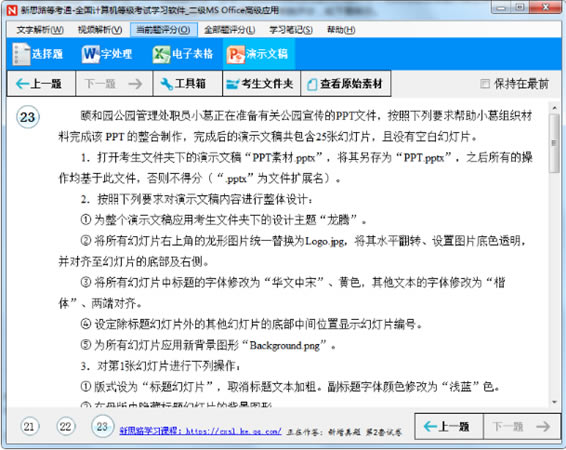Image resolution: width=566 pixels, height=450 pixels.
Task: Click the bottom-right 上一题 button
Action: (449, 427)
